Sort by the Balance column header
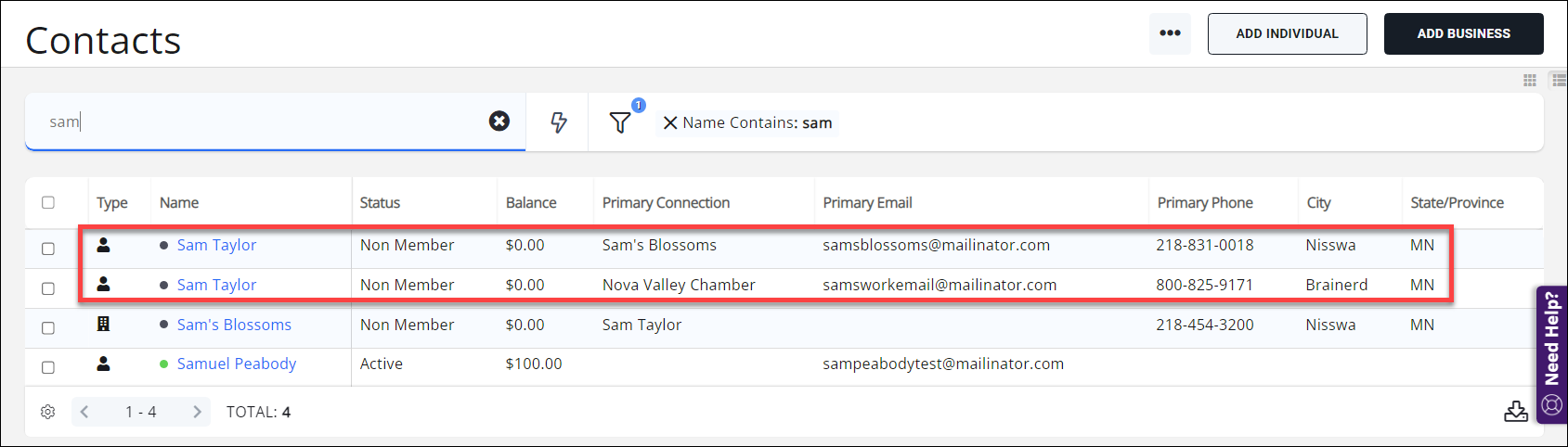Screen dimensions: 1568x447 pyautogui.click(x=531, y=202)
